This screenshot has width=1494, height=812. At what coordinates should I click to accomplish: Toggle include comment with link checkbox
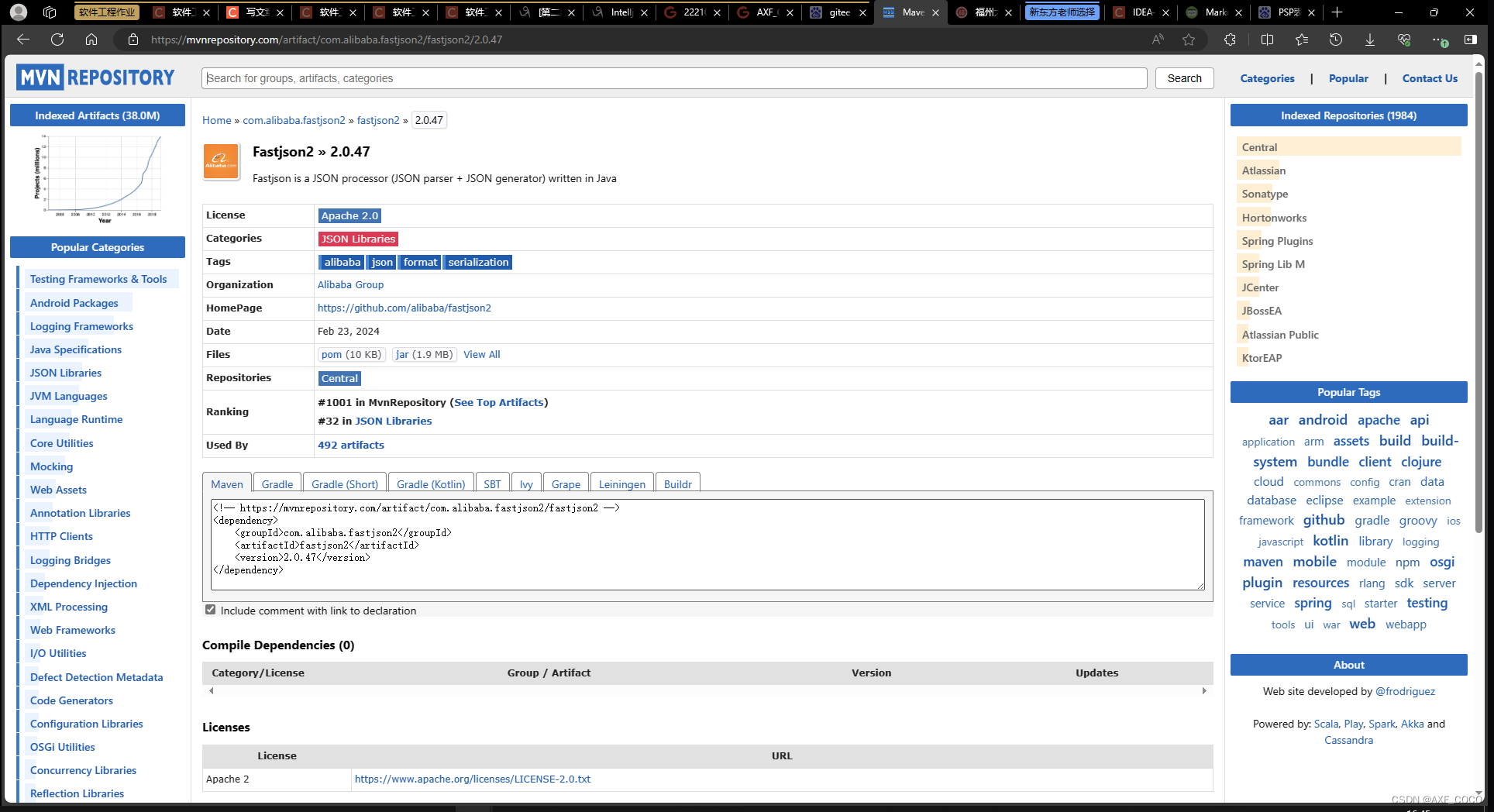[x=210, y=610]
